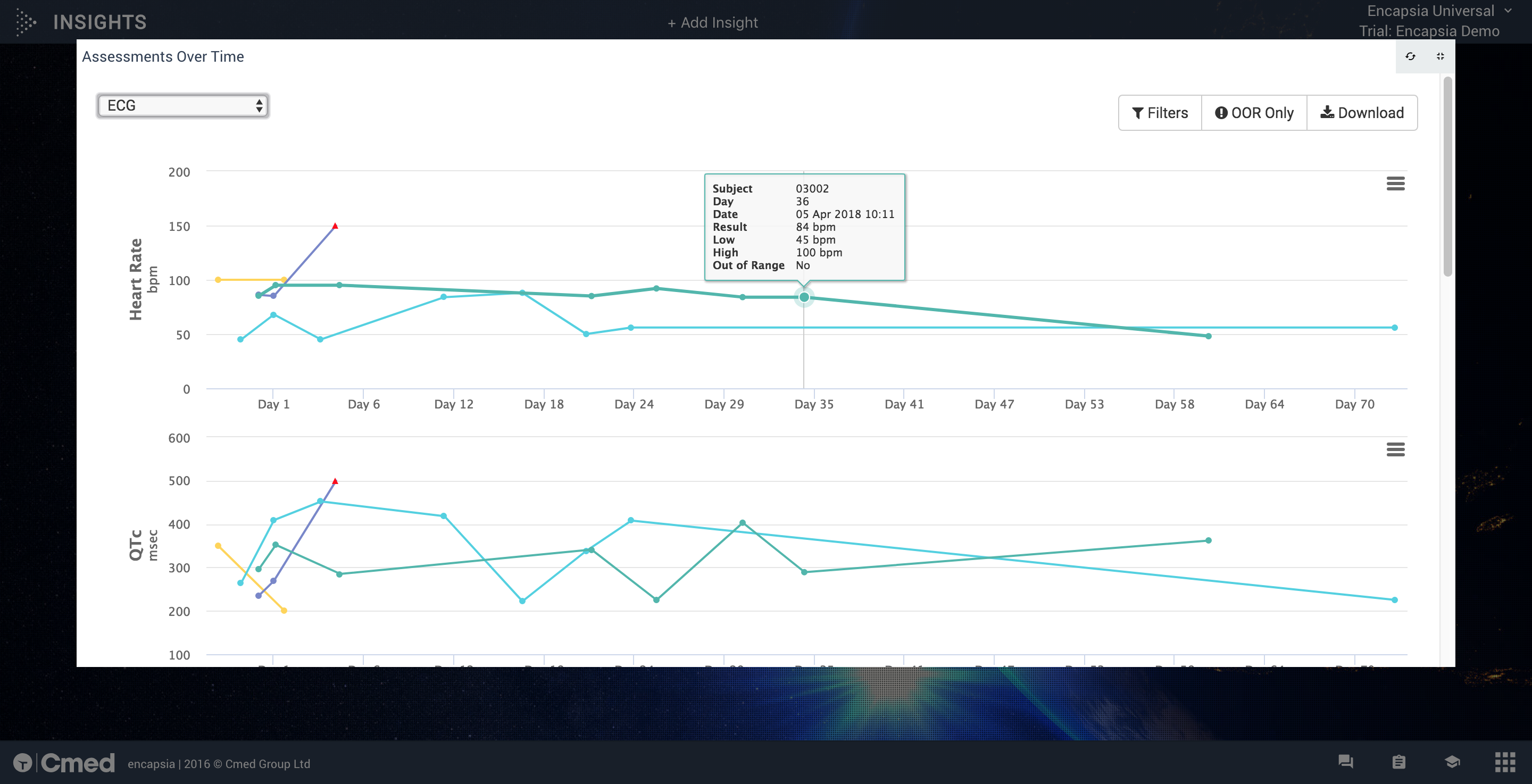Screen dimensions: 1532x784
Task: Click the clipboard icon in footer
Action: tap(1399, 762)
